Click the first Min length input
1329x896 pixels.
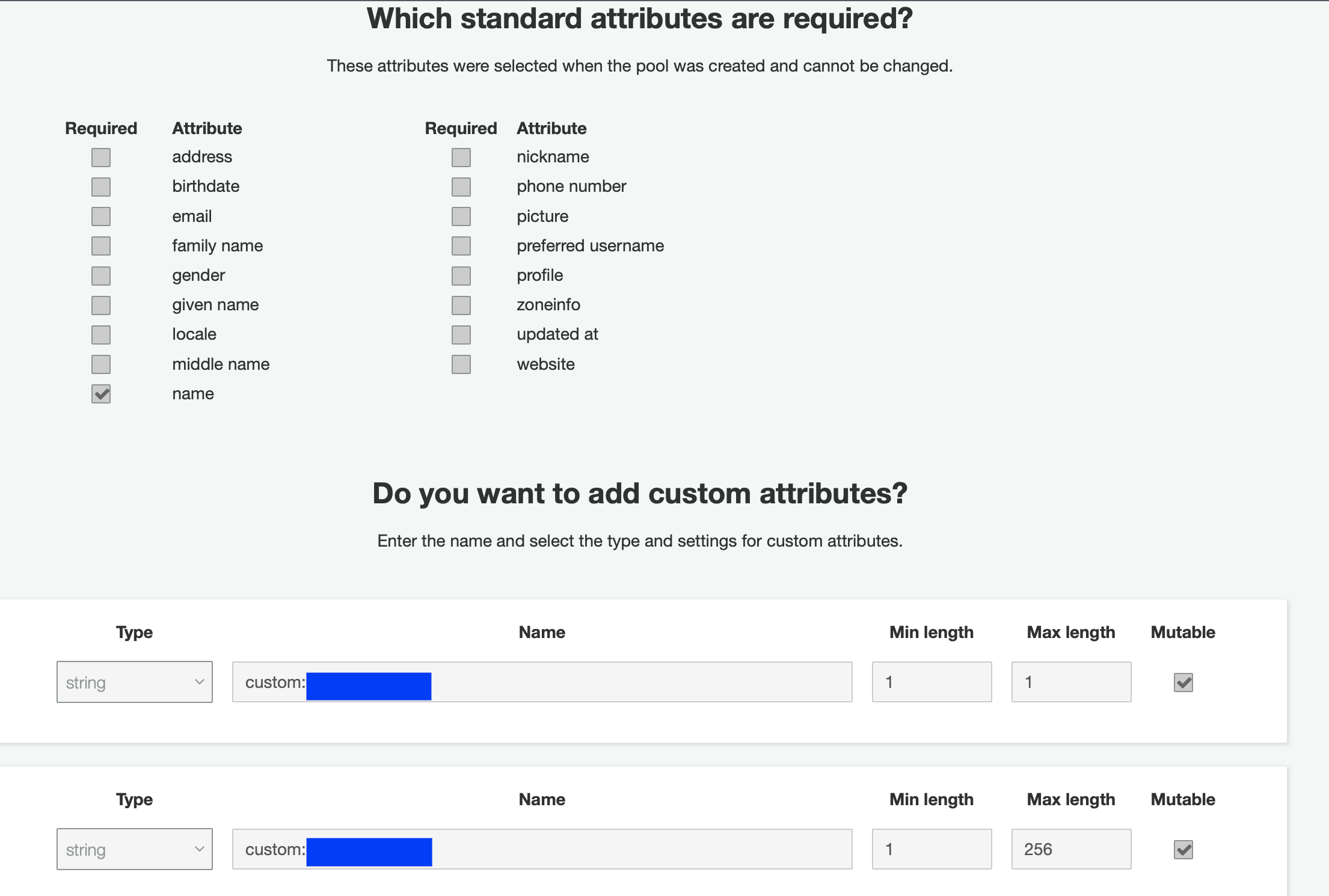(x=931, y=682)
